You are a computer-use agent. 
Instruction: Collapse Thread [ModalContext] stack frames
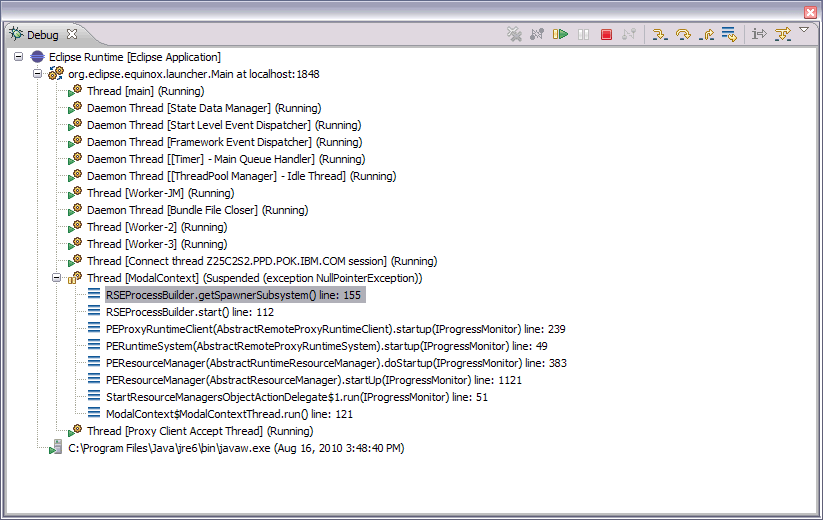pyautogui.click(x=56, y=278)
